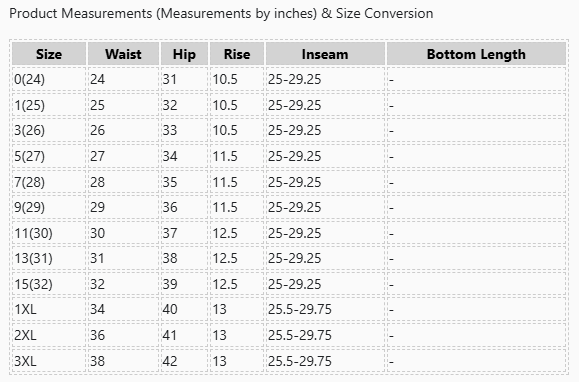Click the 3XL size cell
The height and width of the screenshot is (382, 579).
(49, 361)
